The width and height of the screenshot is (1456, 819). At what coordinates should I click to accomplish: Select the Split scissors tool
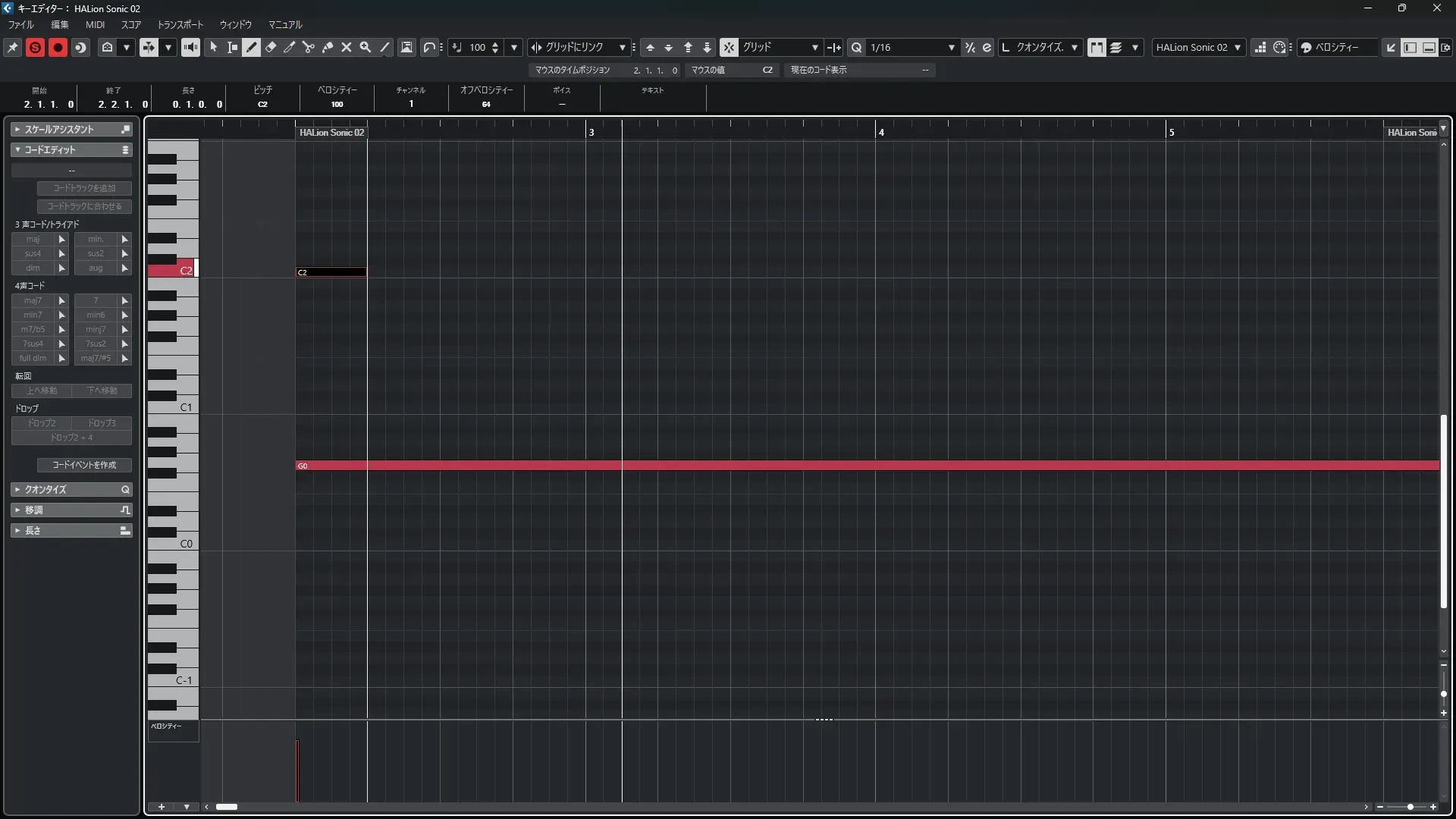(x=309, y=47)
